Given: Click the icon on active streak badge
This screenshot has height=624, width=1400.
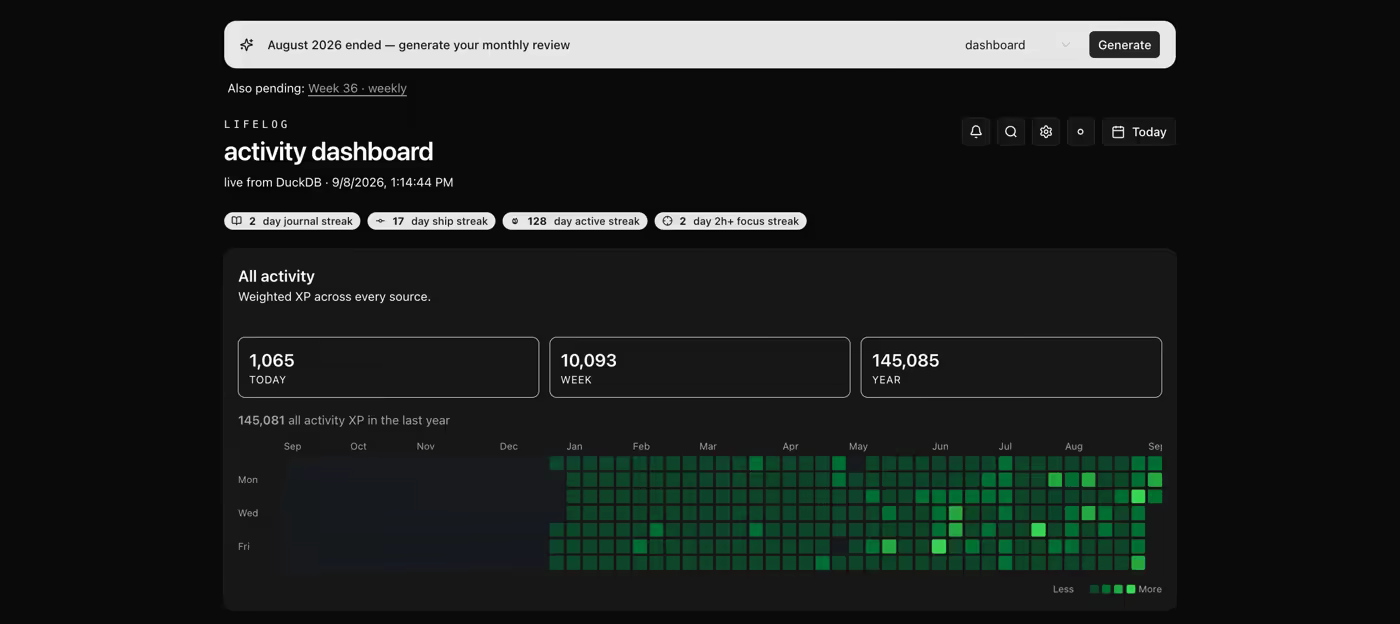Looking at the screenshot, I should (515, 221).
